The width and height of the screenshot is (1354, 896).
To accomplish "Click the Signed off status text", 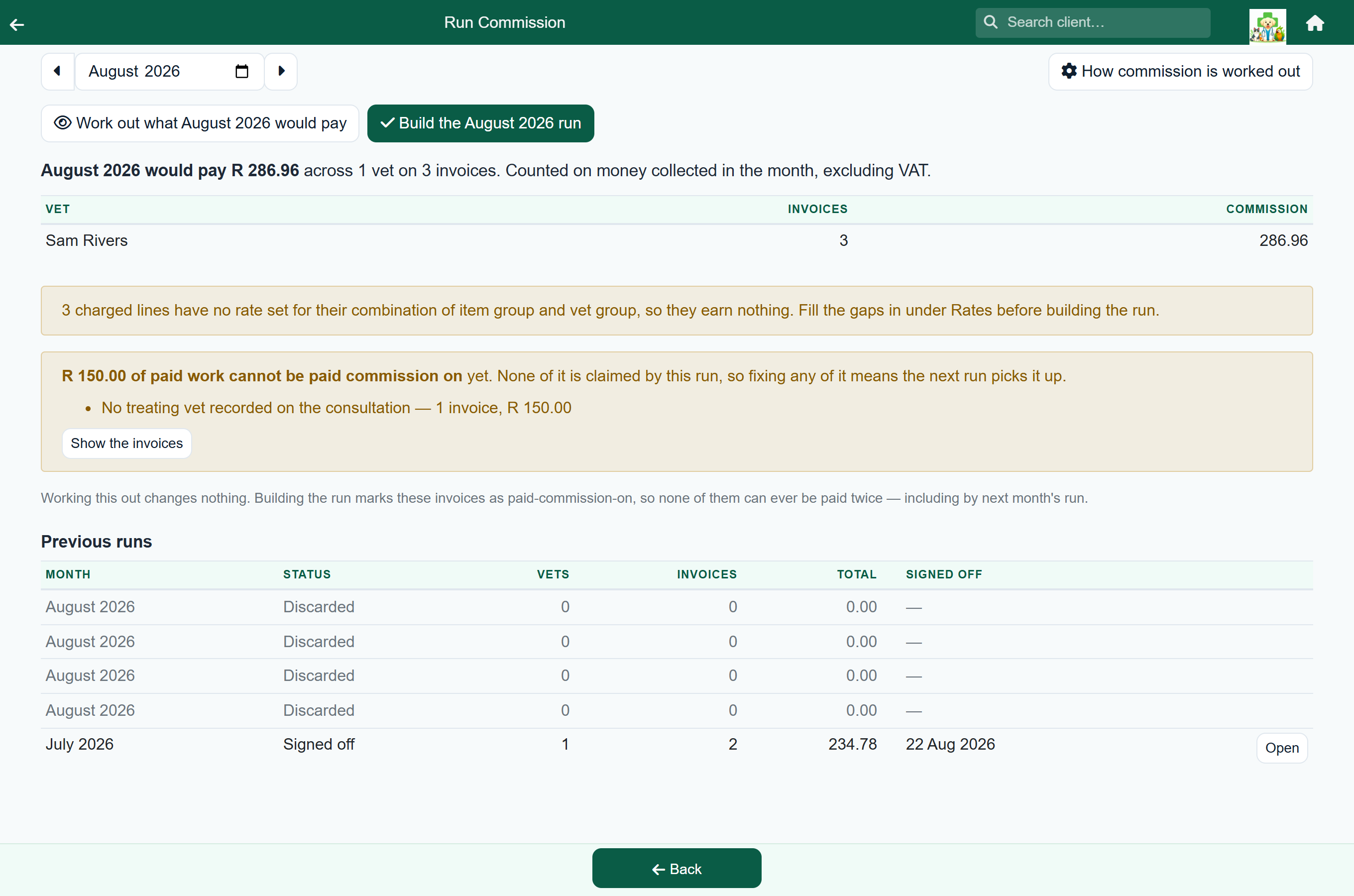I will coord(319,744).
